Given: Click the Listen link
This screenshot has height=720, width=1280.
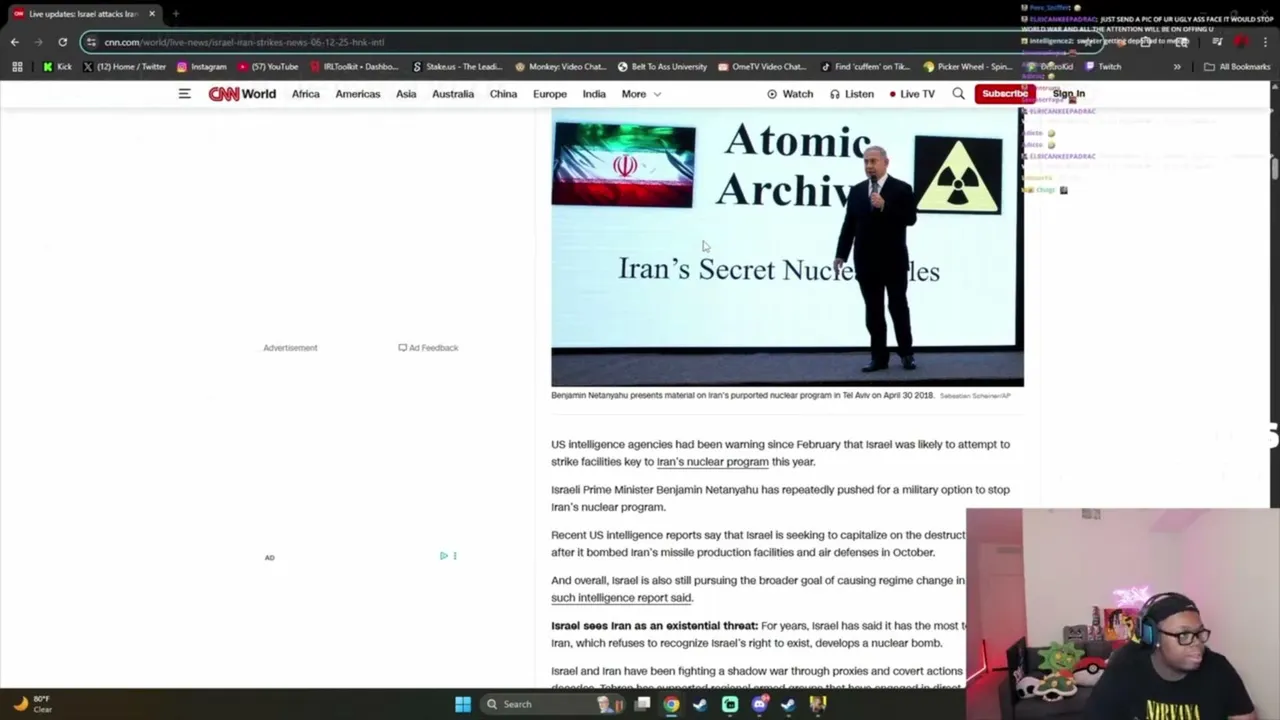Looking at the screenshot, I should pyautogui.click(x=852, y=94).
